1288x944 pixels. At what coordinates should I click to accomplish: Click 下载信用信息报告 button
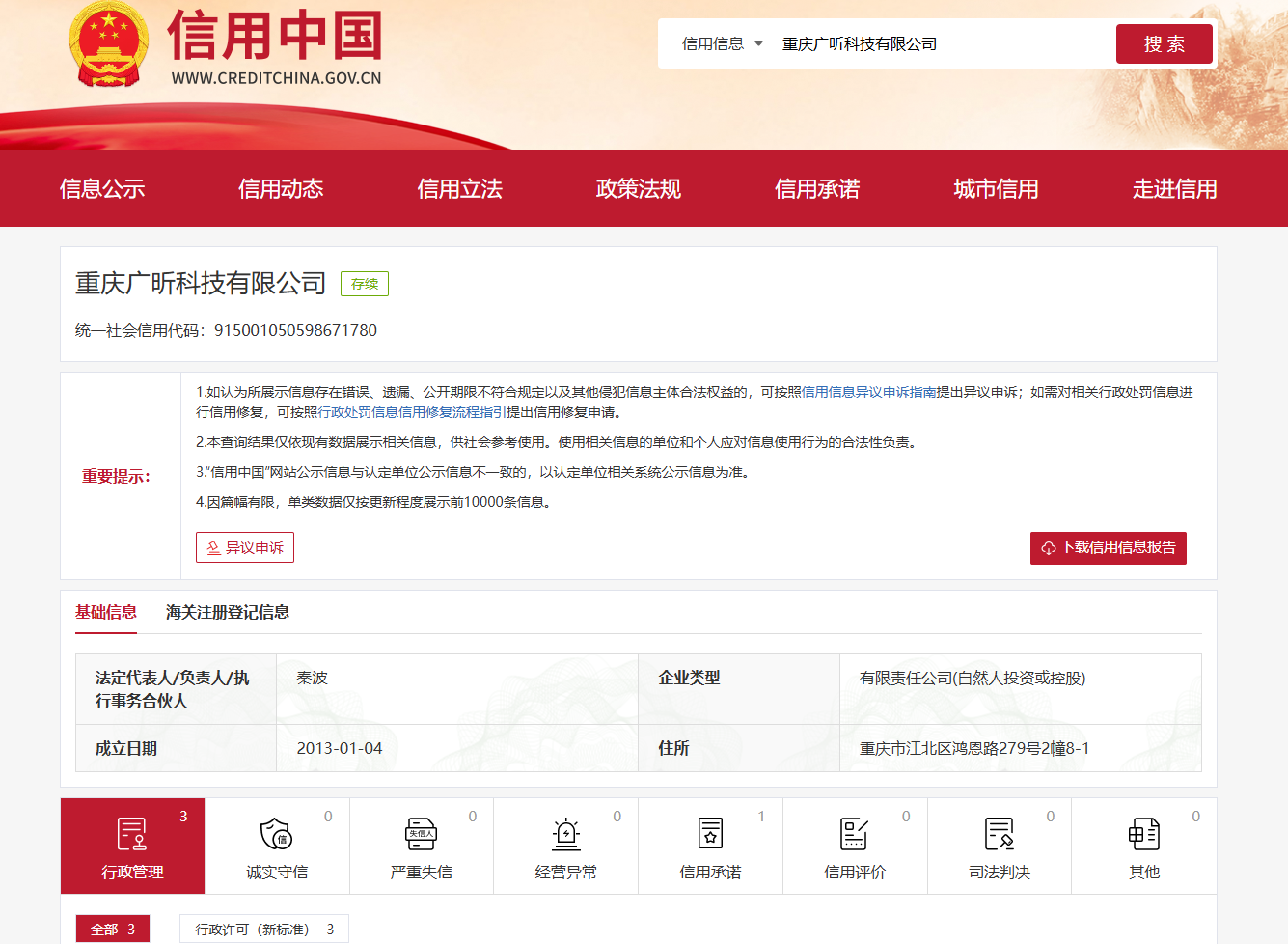(x=1109, y=548)
